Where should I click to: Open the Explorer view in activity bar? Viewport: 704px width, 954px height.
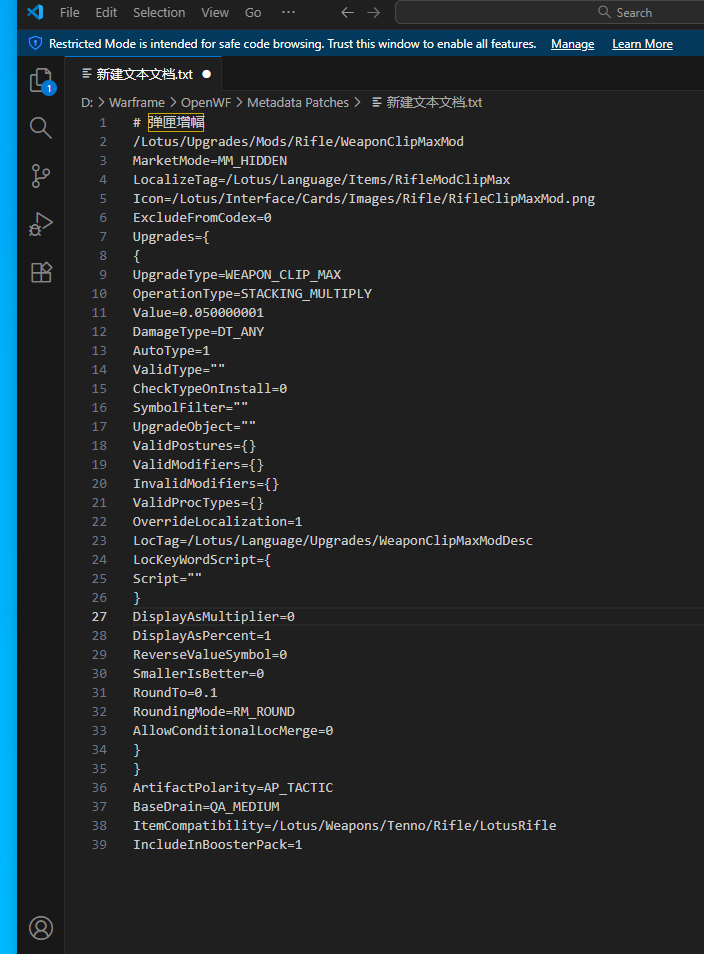point(41,80)
